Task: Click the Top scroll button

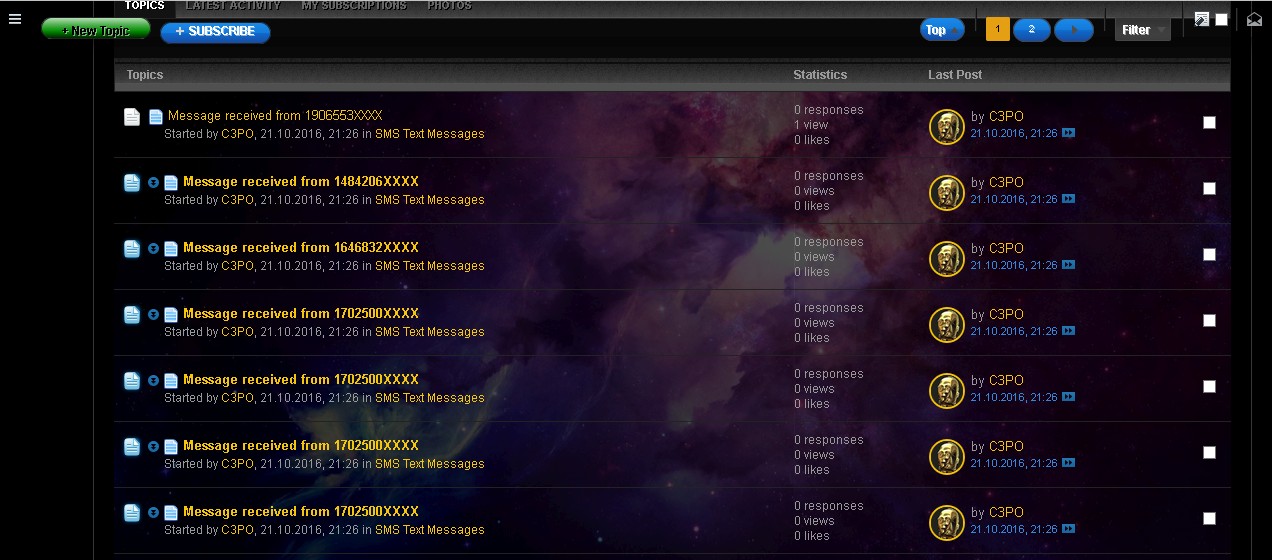Action: (942, 30)
